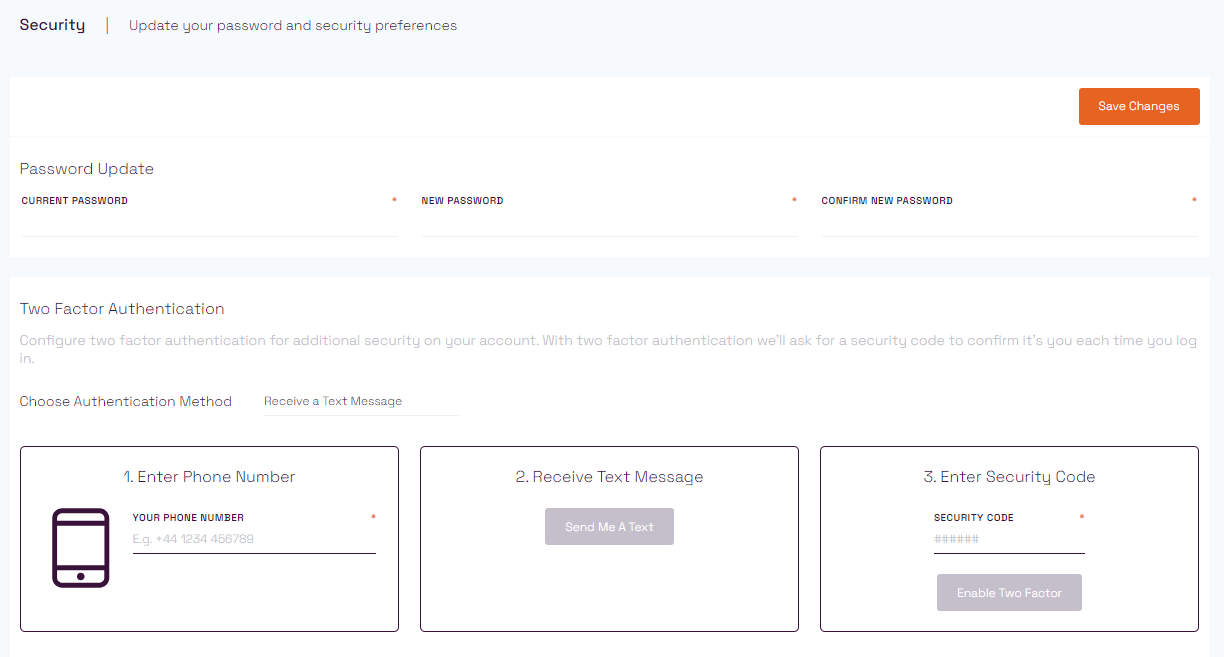
Task: Select the Security page heading
Action: coord(52,24)
